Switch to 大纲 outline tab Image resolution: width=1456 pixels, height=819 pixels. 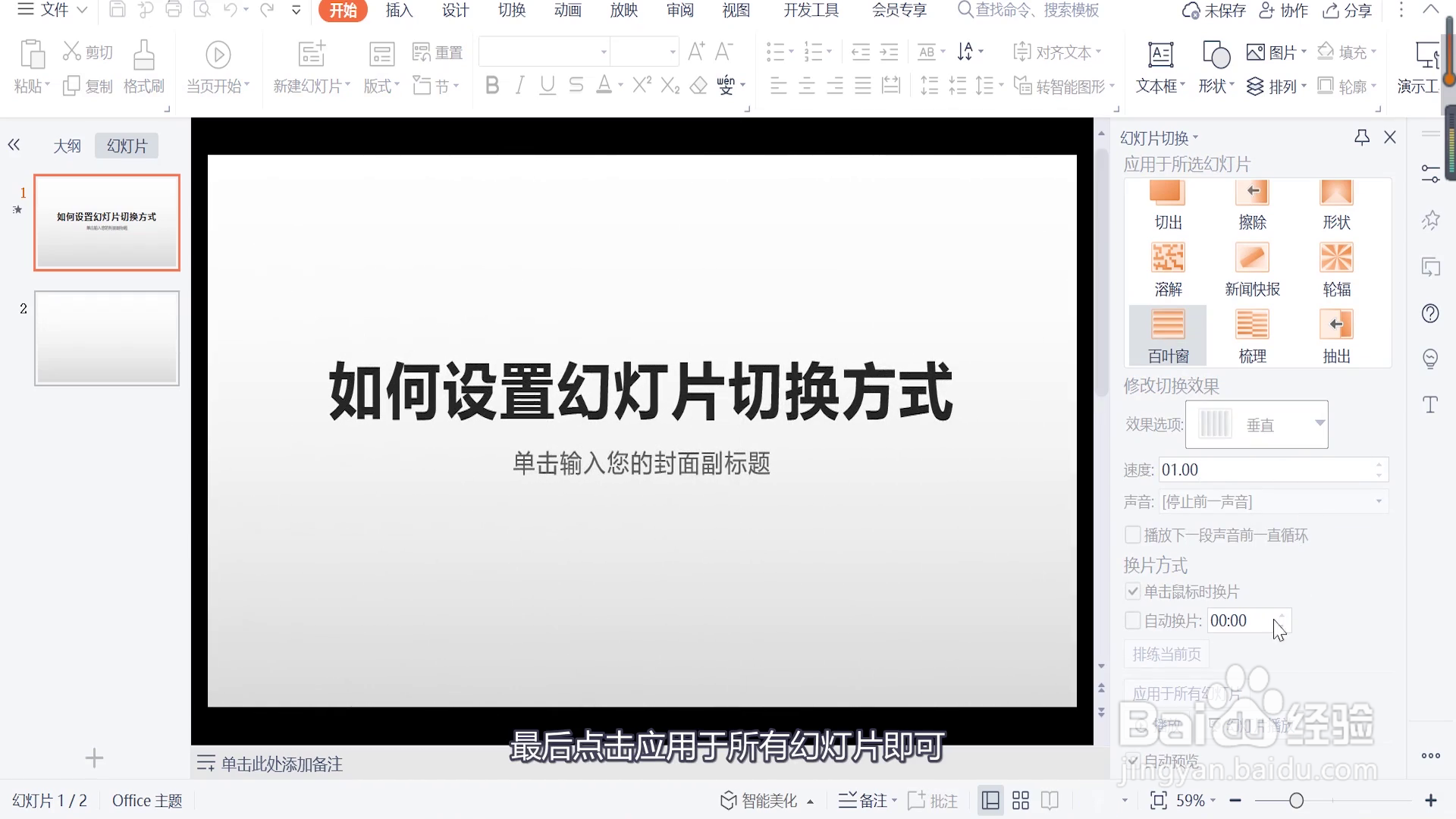point(67,146)
